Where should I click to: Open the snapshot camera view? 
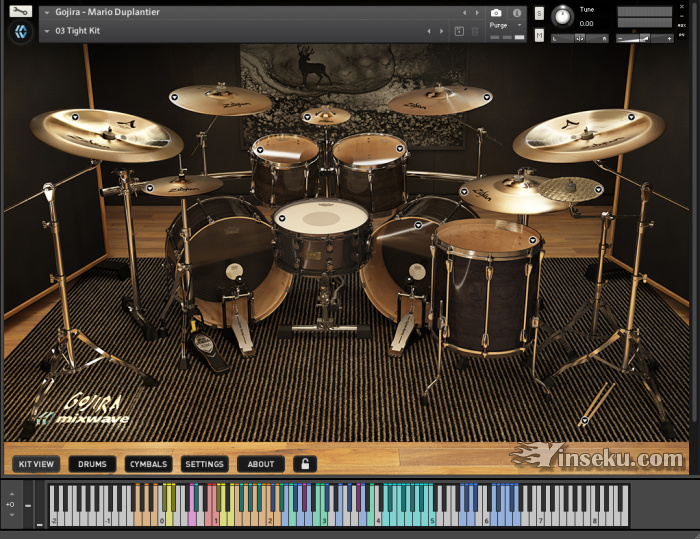tap(497, 13)
